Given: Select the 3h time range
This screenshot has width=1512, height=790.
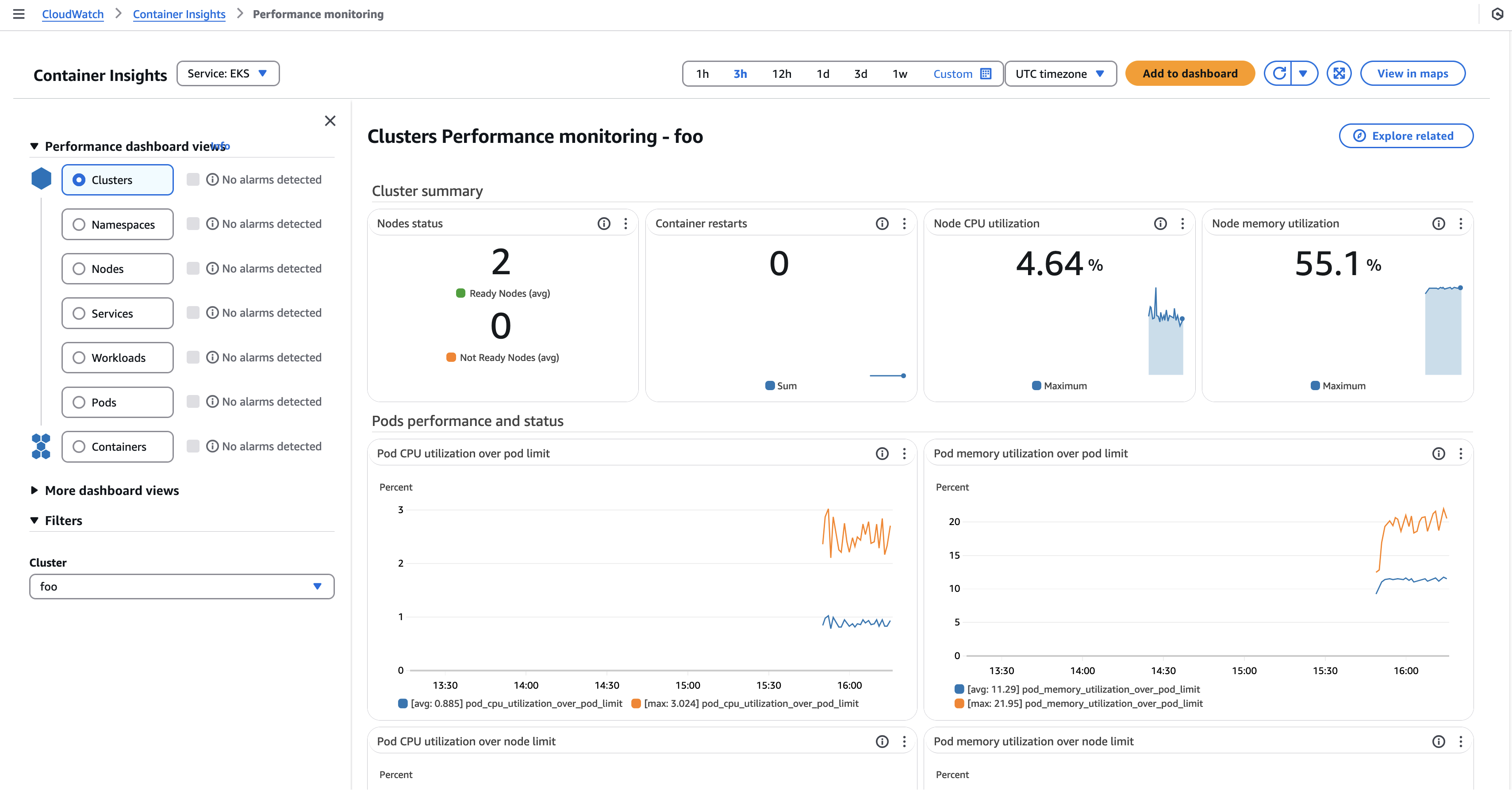Looking at the screenshot, I should click(740, 74).
